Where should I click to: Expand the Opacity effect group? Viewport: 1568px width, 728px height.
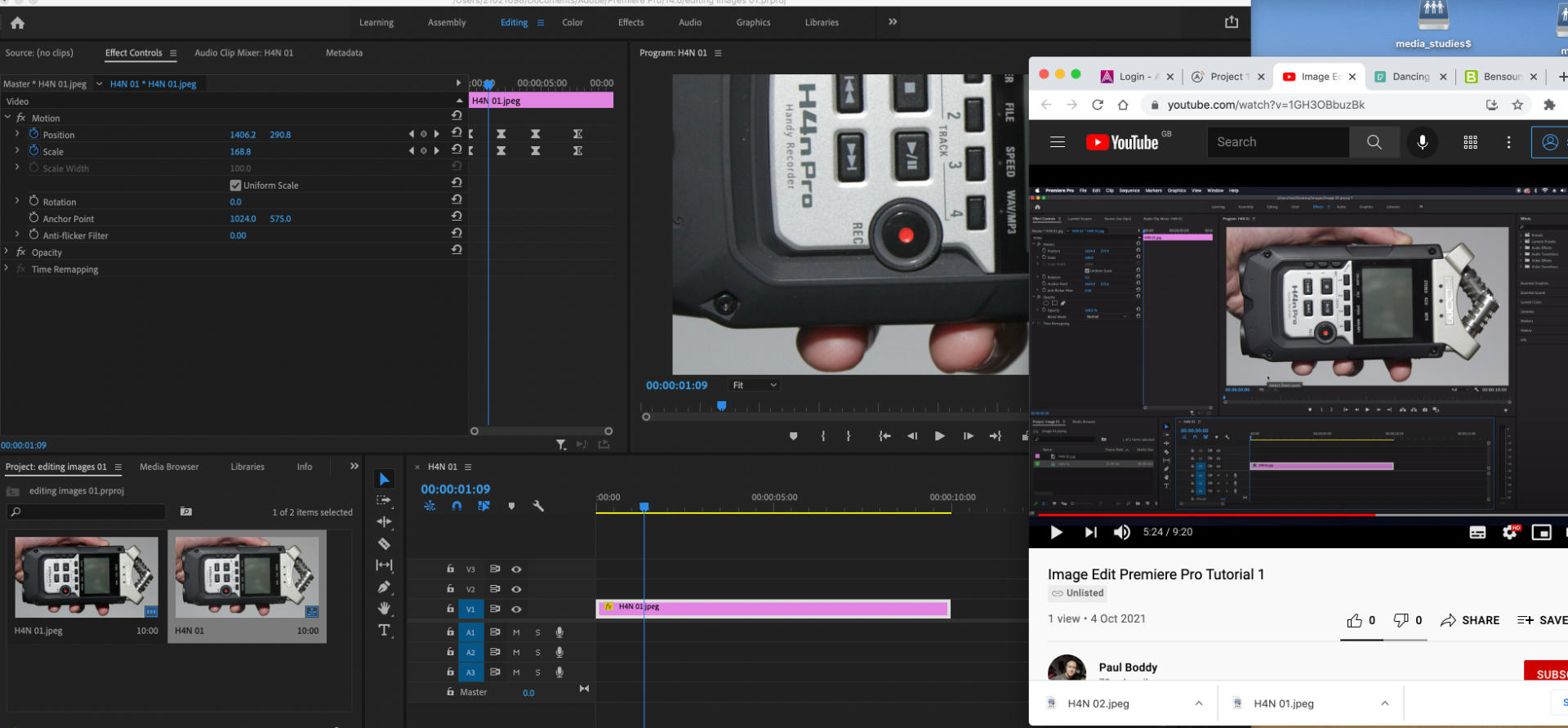(7, 252)
